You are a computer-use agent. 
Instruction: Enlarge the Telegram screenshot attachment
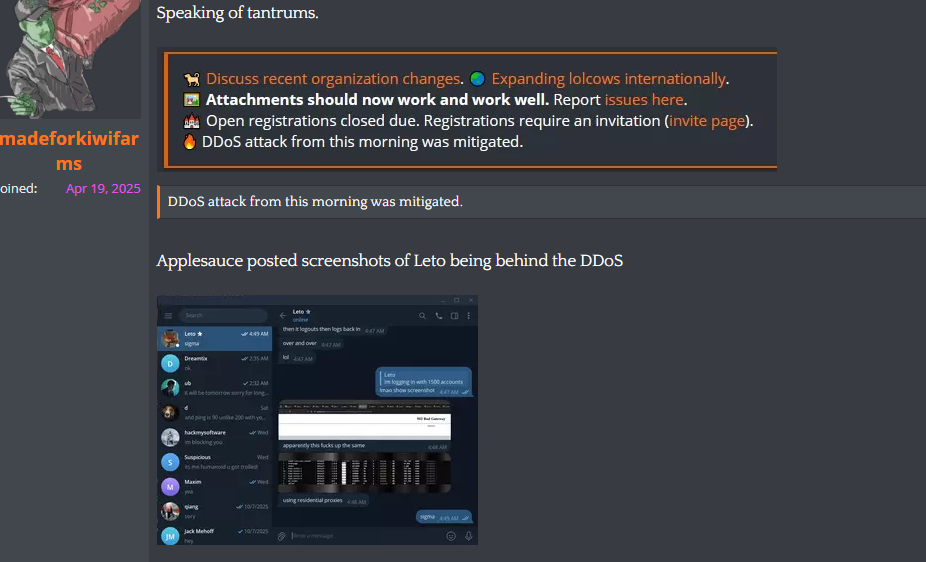pos(317,420)
